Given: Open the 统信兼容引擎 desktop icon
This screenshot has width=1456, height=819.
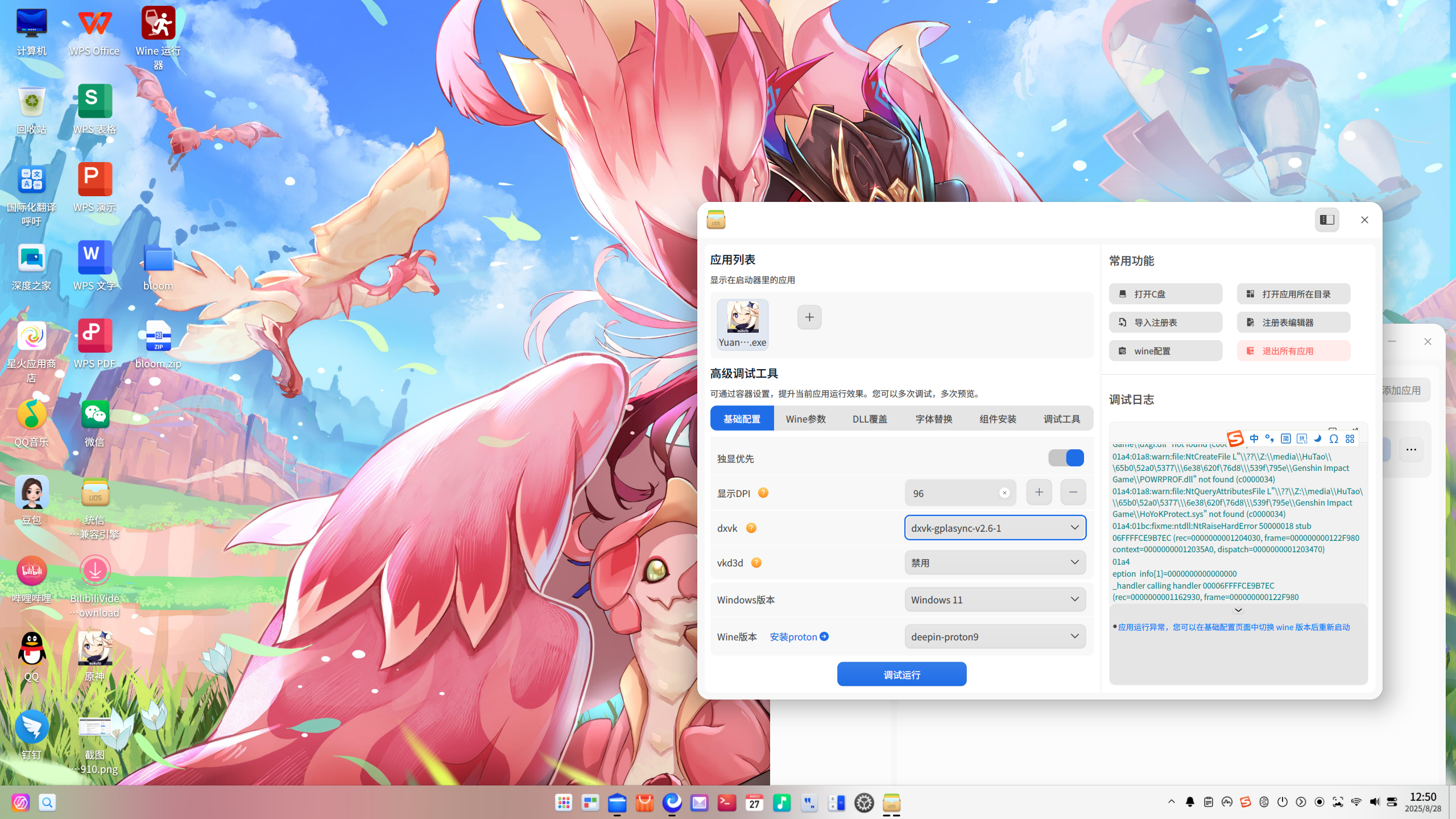Looking at the screenshot, I should (x=94, y=508).
